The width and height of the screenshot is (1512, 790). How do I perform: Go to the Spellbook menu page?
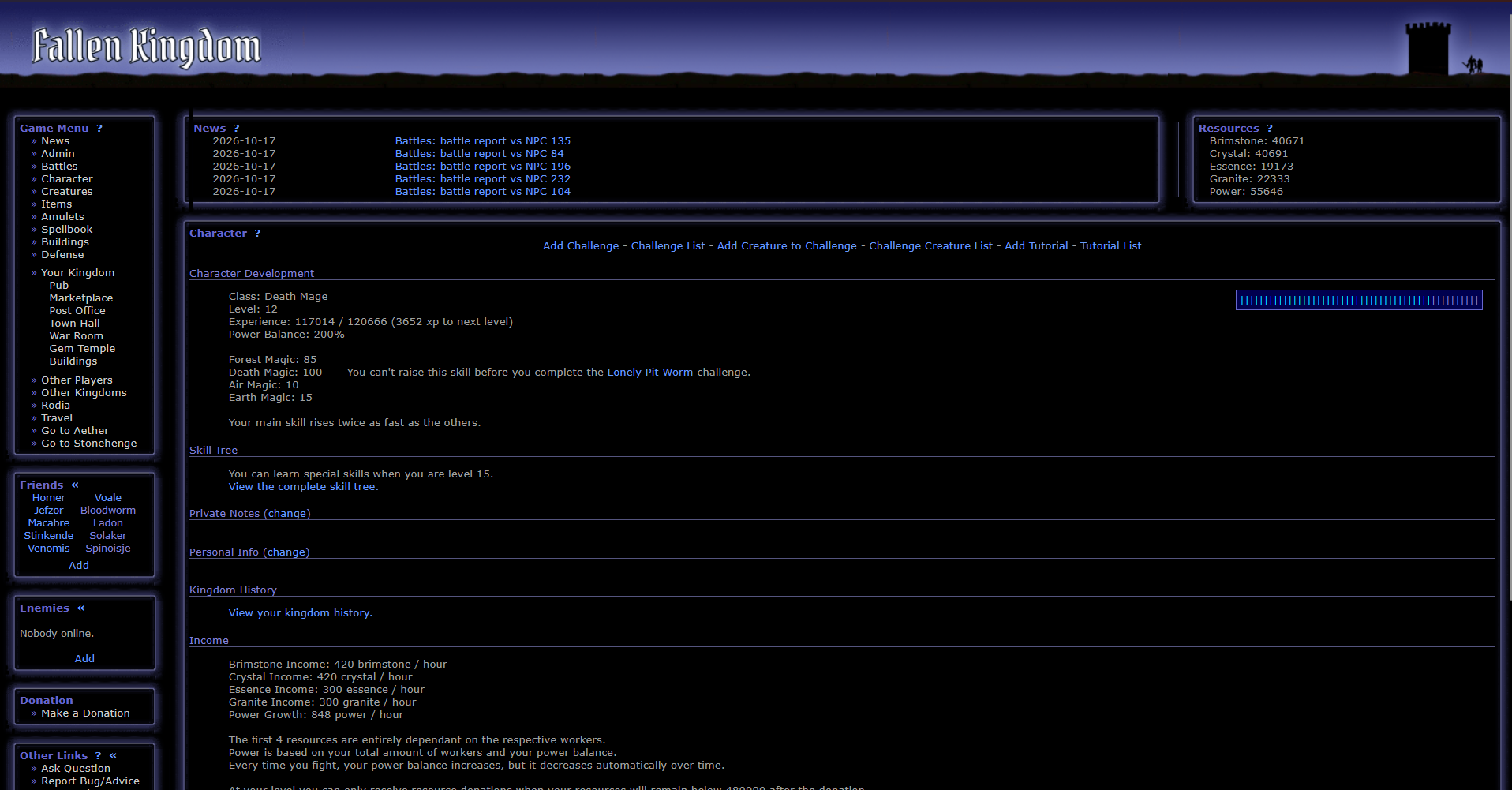click(67, 230)
